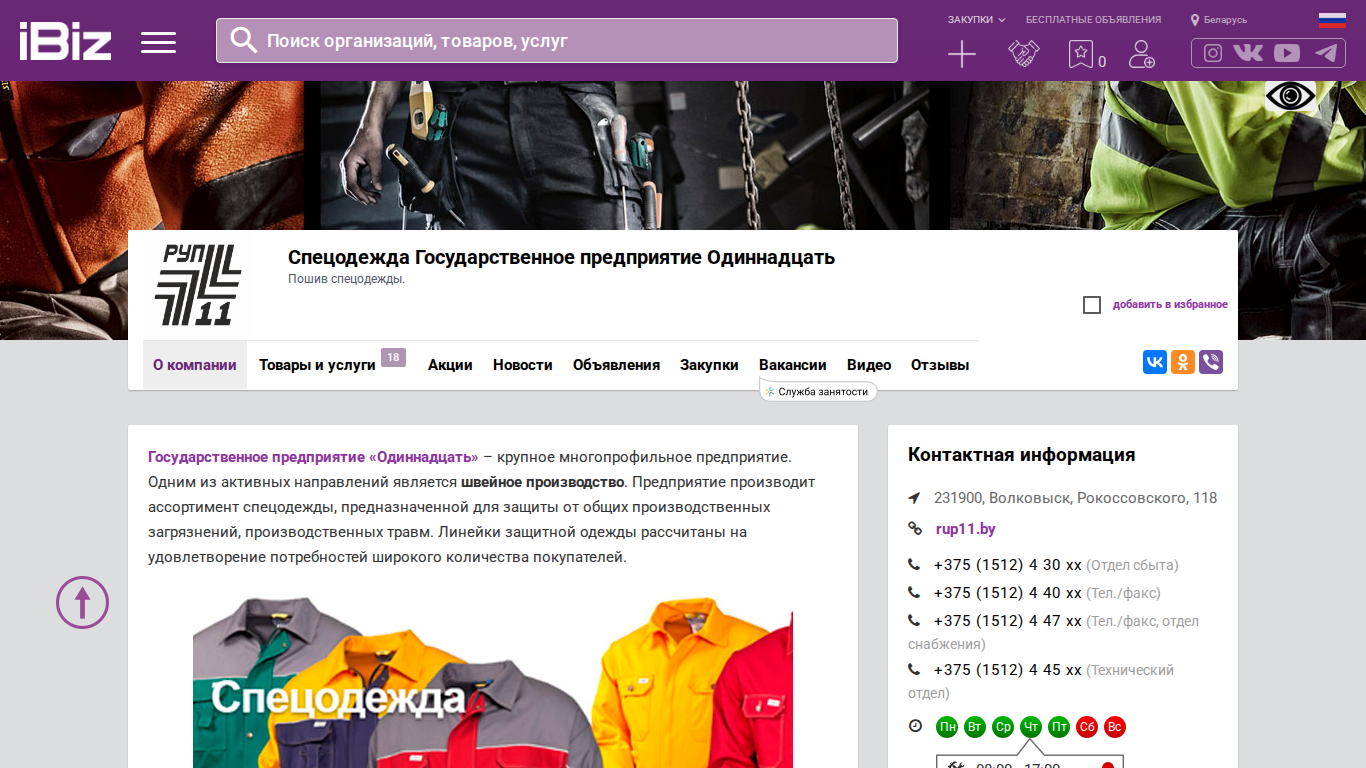
Task: Open the Вакансии tab
Action: [793, 365]
